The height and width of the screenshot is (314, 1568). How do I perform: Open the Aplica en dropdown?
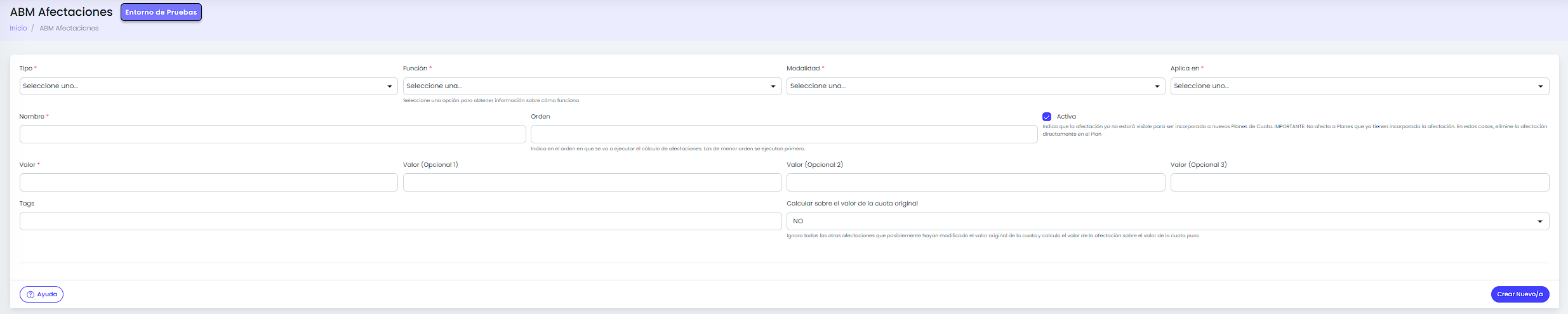tap(1360, 86)
